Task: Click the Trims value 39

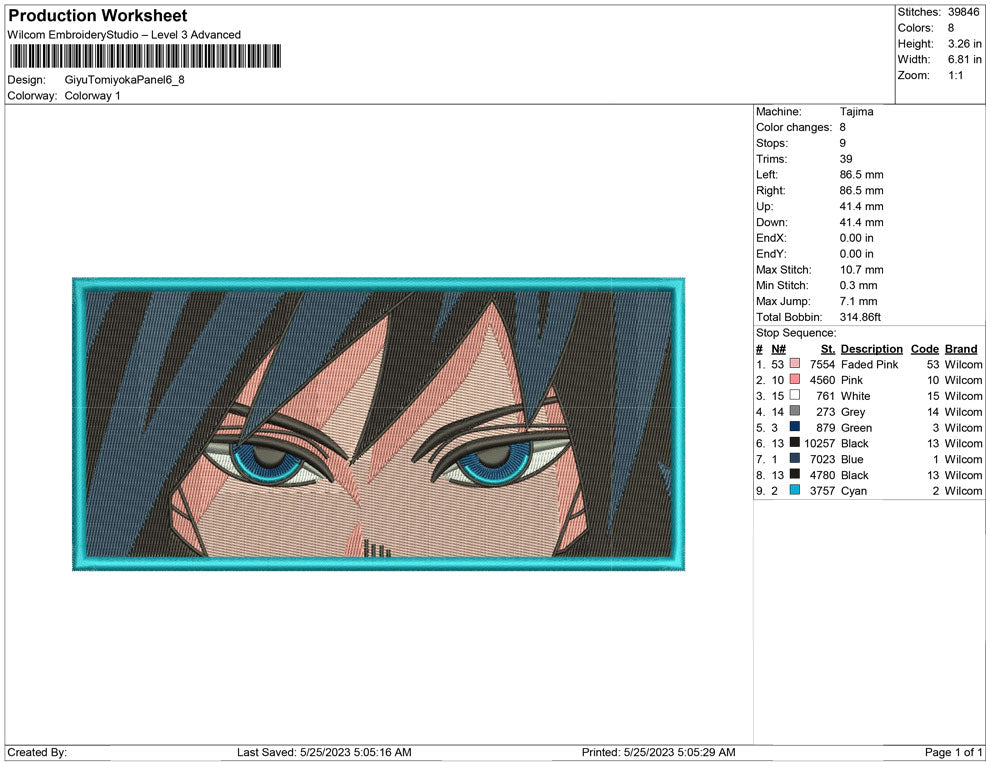Action: [845, 159]
